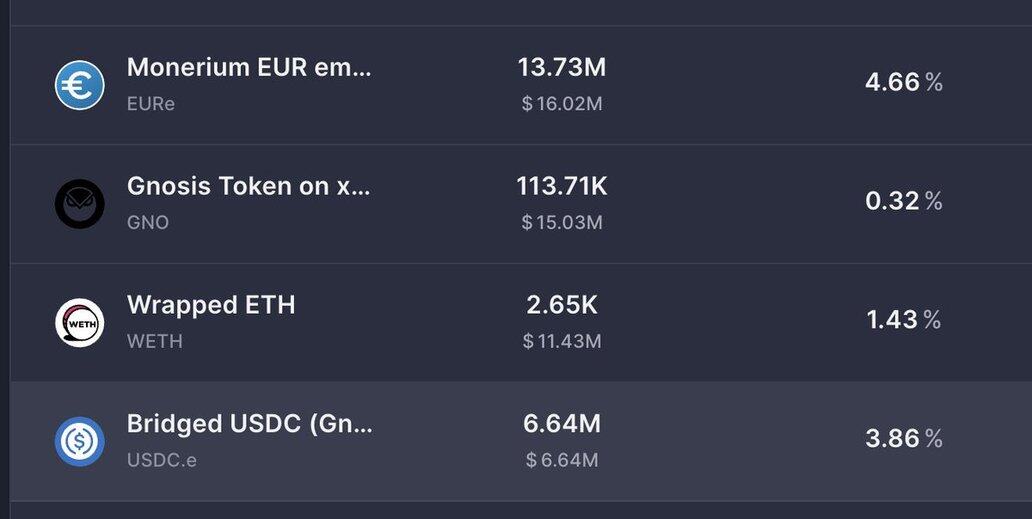
Task: Click the Wrapped ETH WETH icon
Action: (x=79, y=322)
